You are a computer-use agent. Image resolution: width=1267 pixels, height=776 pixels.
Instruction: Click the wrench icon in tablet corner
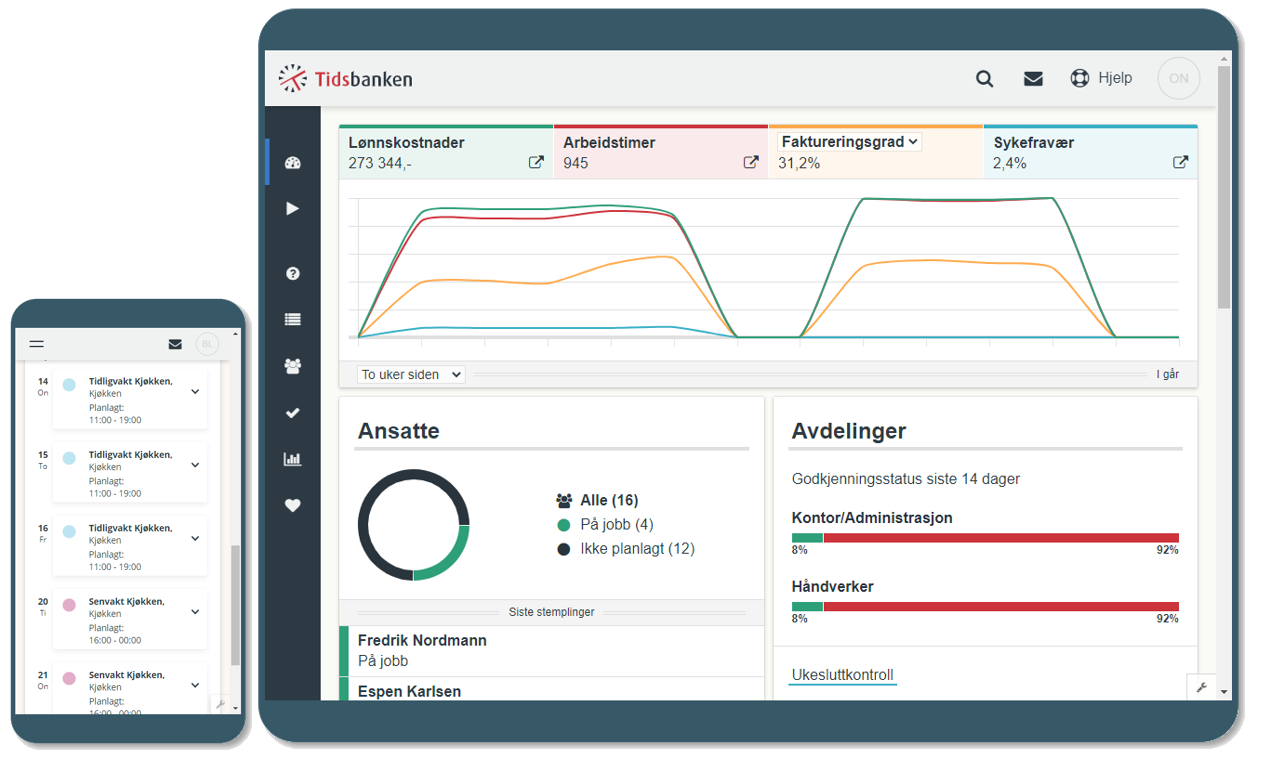tap(1201, 688)
